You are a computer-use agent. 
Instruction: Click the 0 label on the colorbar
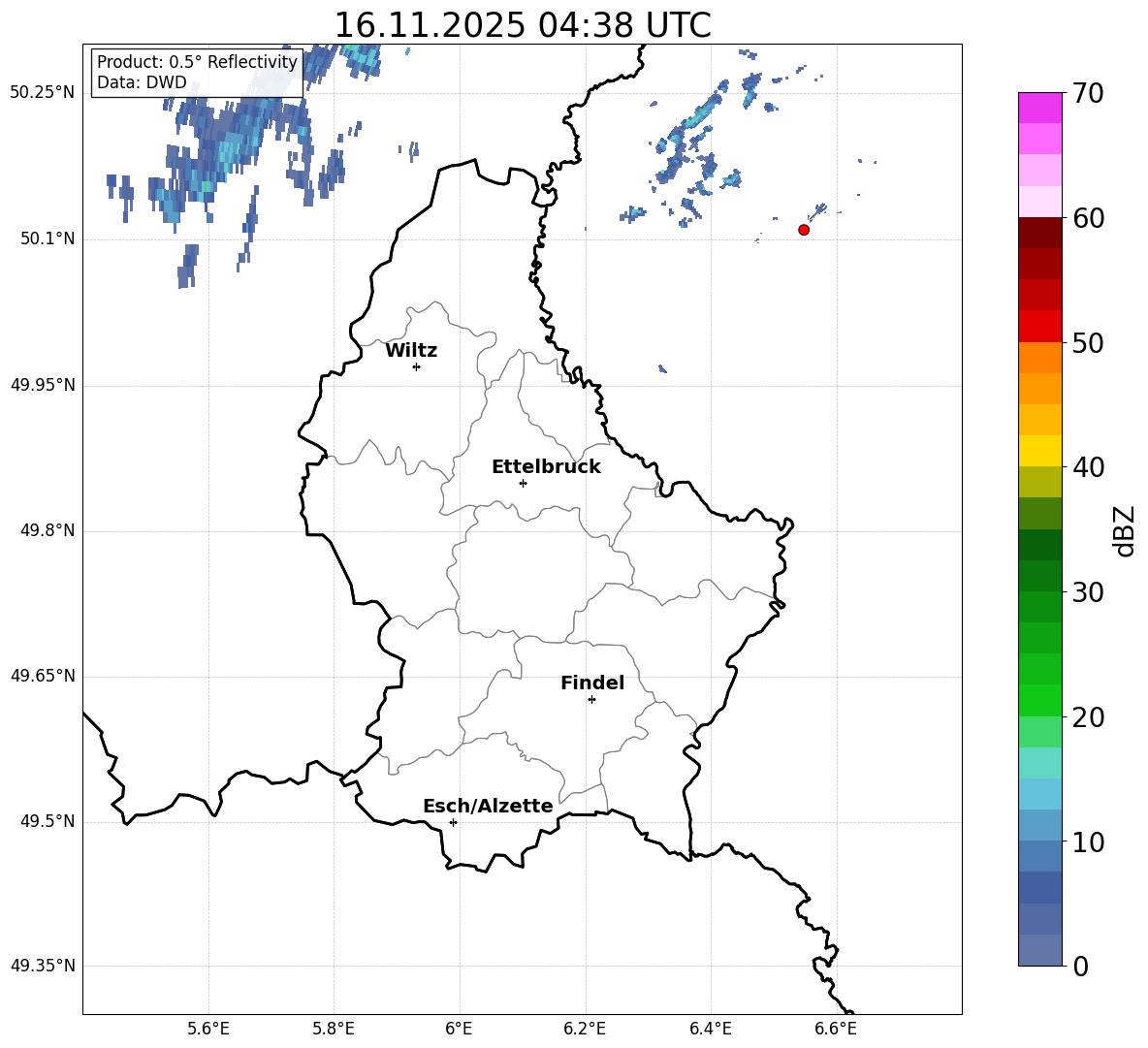tap(1080, 966)
